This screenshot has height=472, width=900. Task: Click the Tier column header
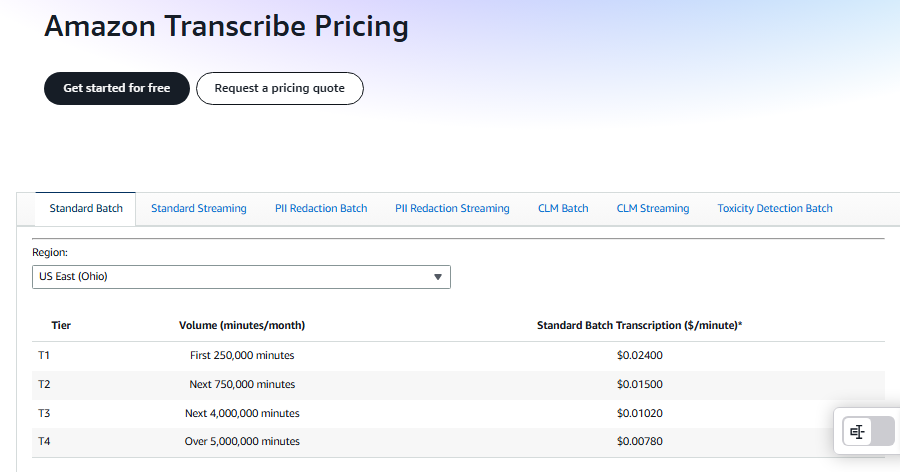tap(61, 325)
